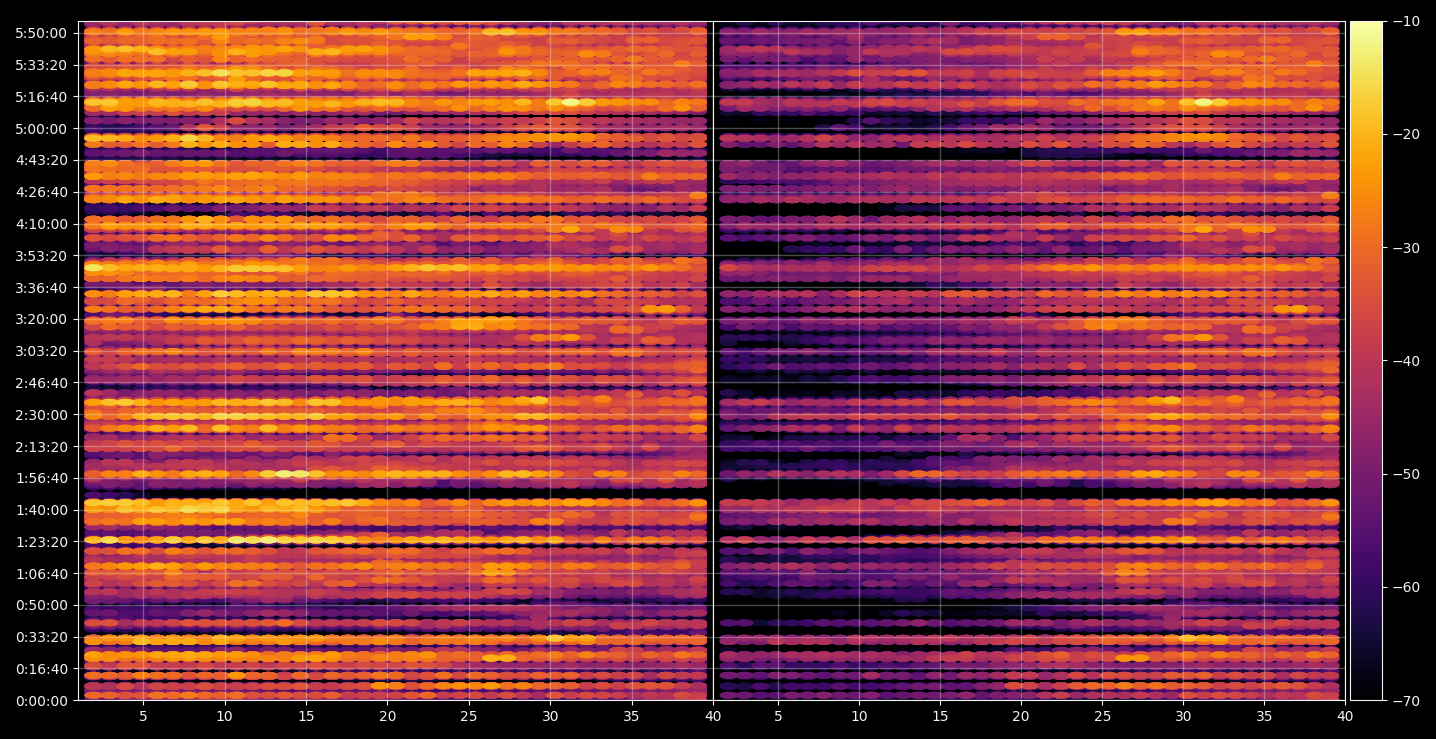Select the 3:36:40 y-axis tick label

pos(41,287)
